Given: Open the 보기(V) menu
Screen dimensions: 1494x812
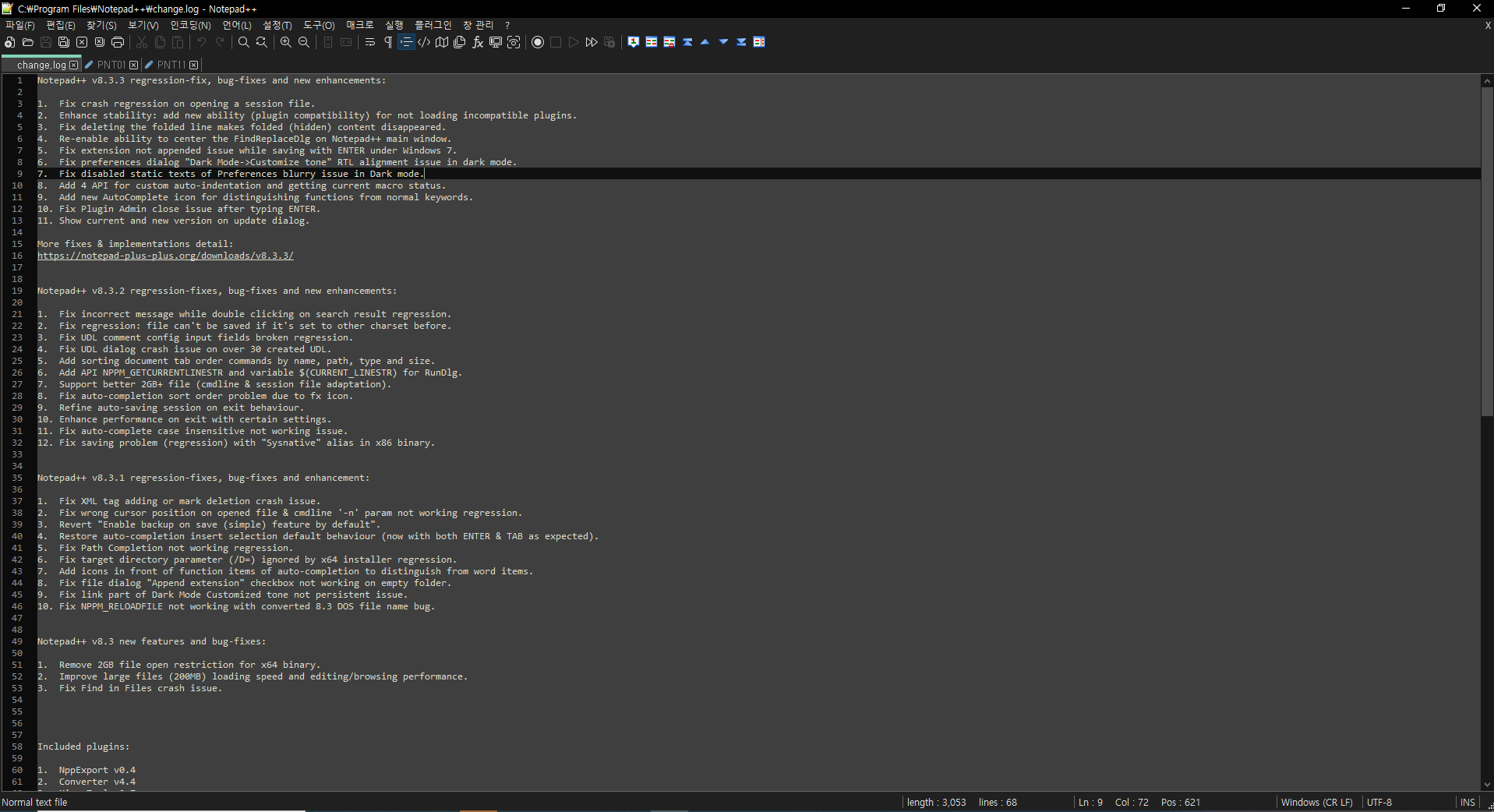Looking at the screenshot, I should tap(143, 25).
